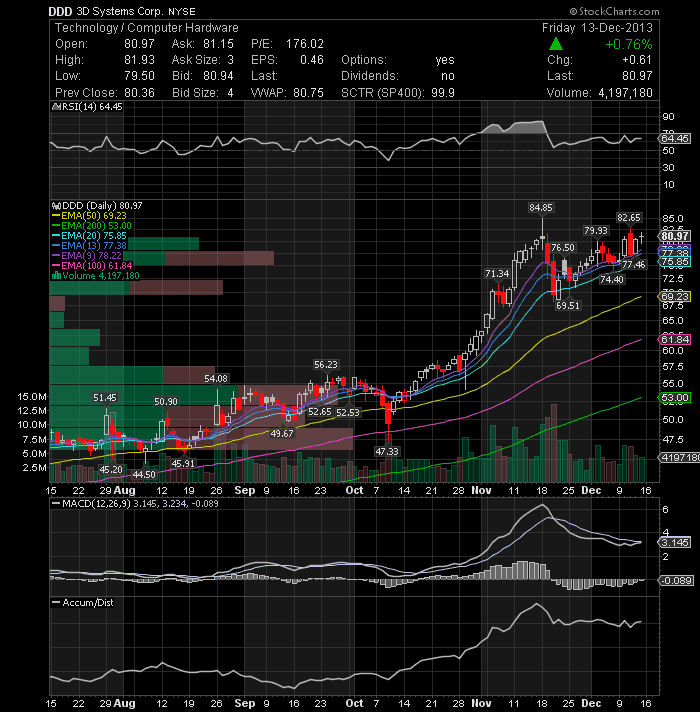Image resolution: width=700 pixels, height=712 pixels.
Task: Click the RSI area icon beside RSI(14)
Action: tap(57, 107)
